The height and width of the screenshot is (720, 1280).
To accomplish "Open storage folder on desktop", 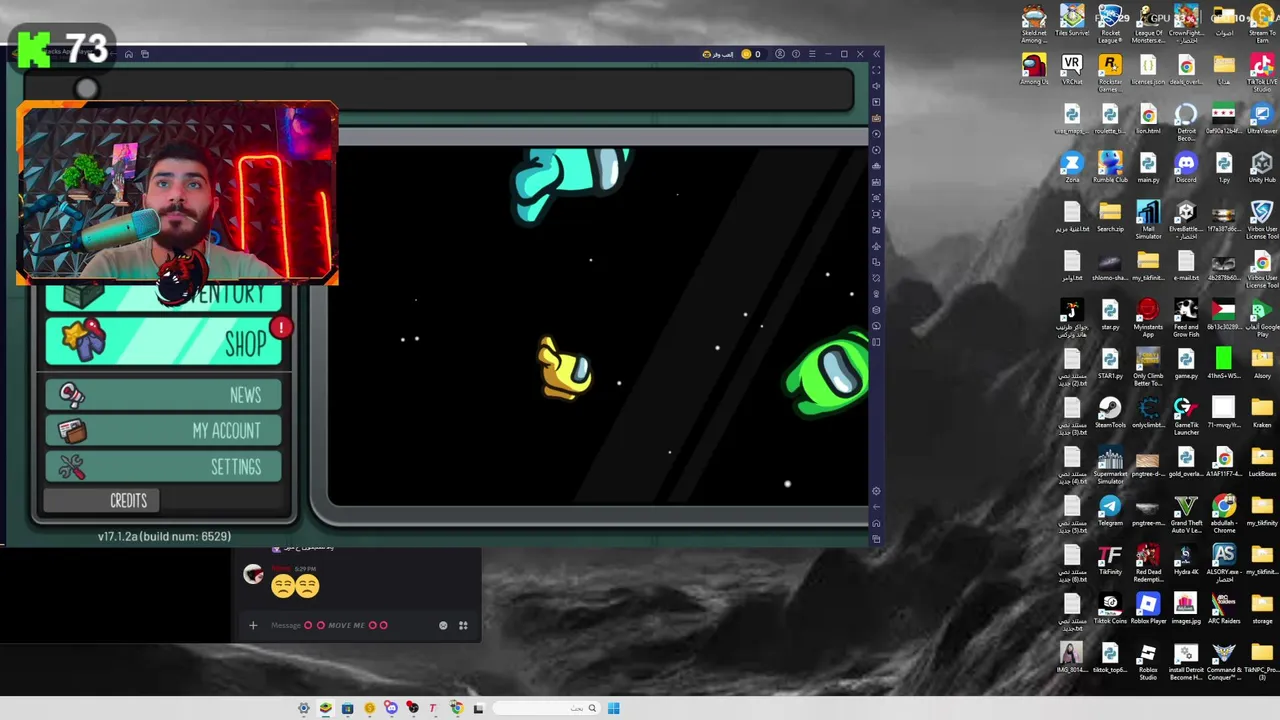I will click(1262, 607).
